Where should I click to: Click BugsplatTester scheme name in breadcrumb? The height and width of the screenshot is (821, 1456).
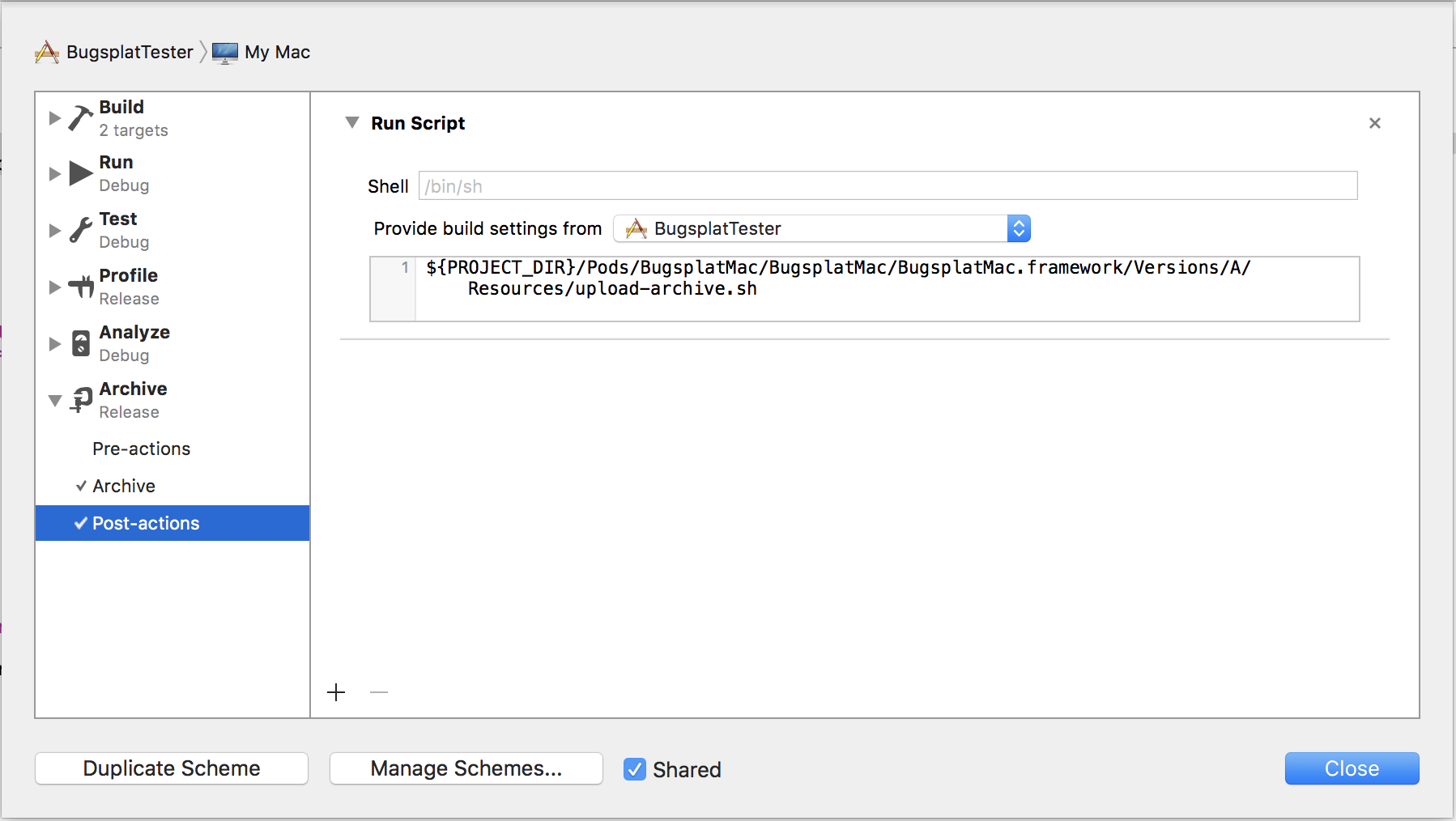(x=130, y=53)
